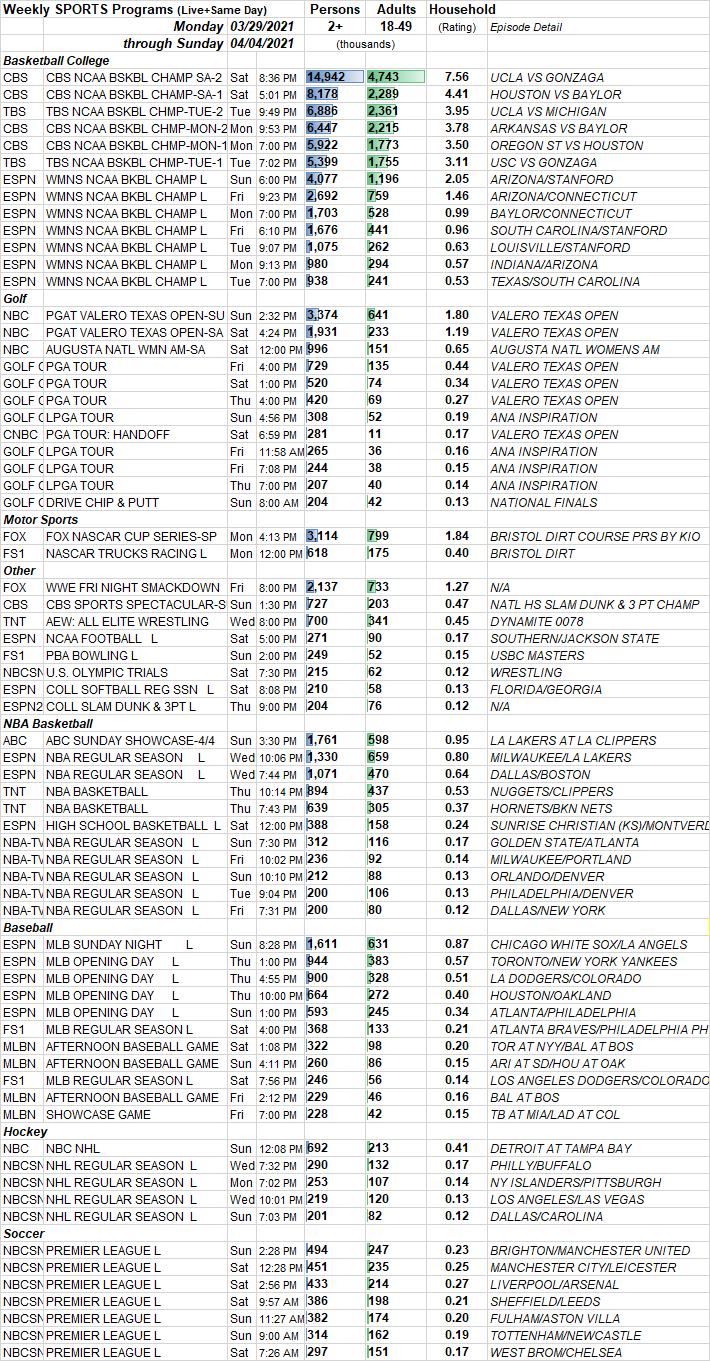Click the 'Soccer' section heading
Image resolution: width=710 pixels, height=1361 pixels.
point(24,1233)
